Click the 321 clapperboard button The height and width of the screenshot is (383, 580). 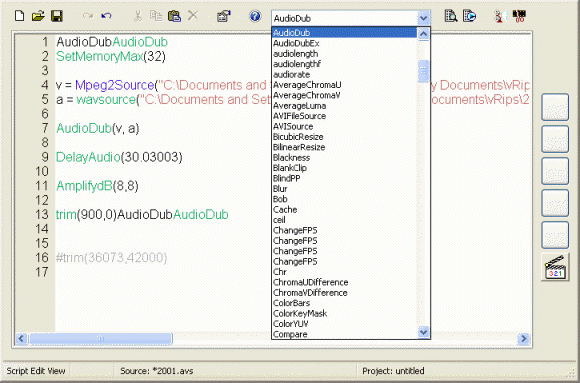pyautogui.click(x=555, y=267)
